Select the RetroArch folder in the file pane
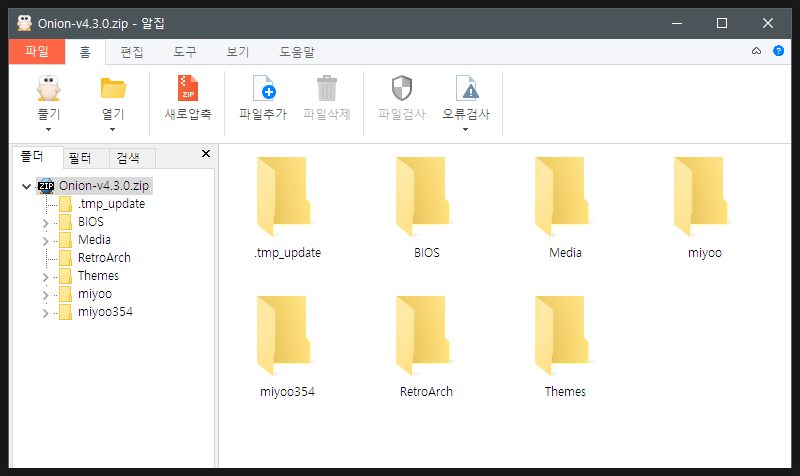 coord(427,346)
